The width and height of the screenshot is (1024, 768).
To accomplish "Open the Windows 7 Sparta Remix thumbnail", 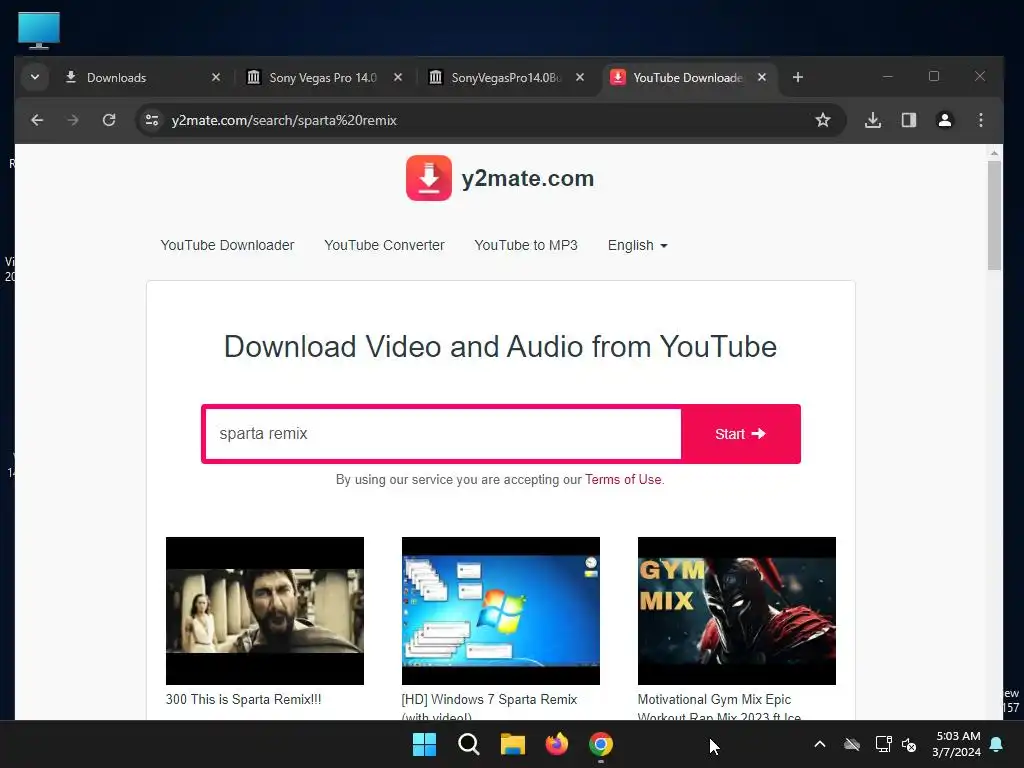I will click(500, 611).
